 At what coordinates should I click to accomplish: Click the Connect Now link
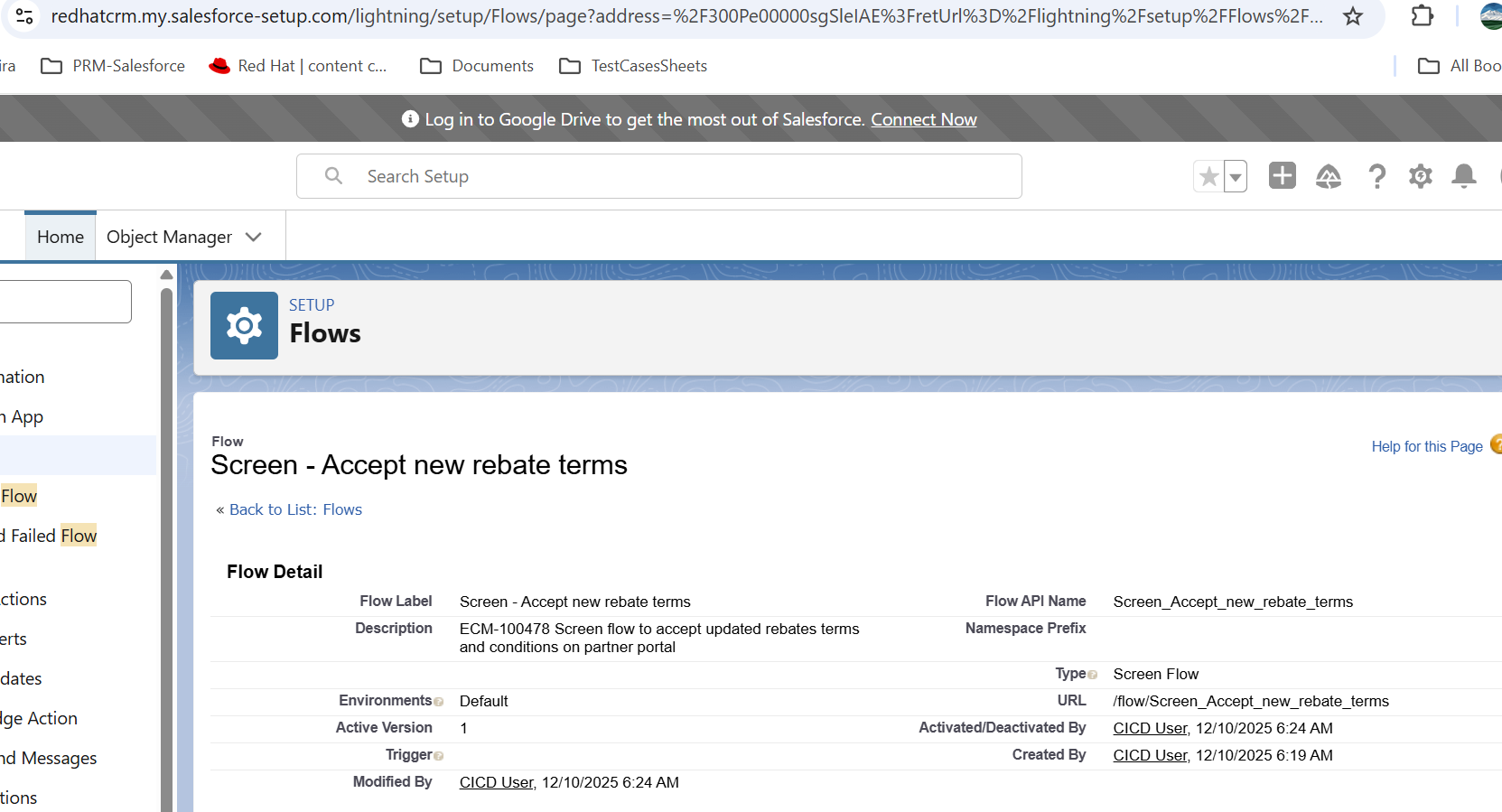(923, 119)
